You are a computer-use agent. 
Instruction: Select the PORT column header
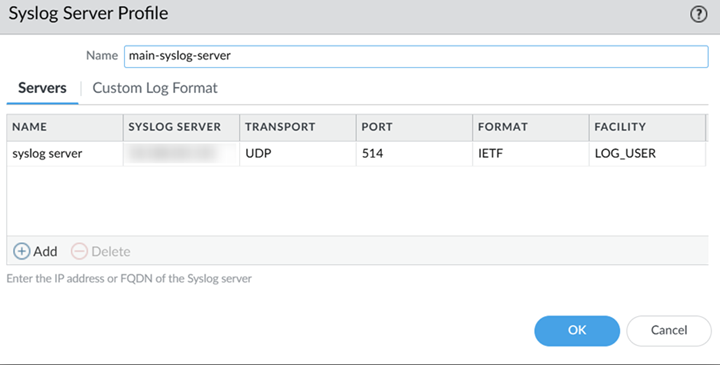point(415,127)
